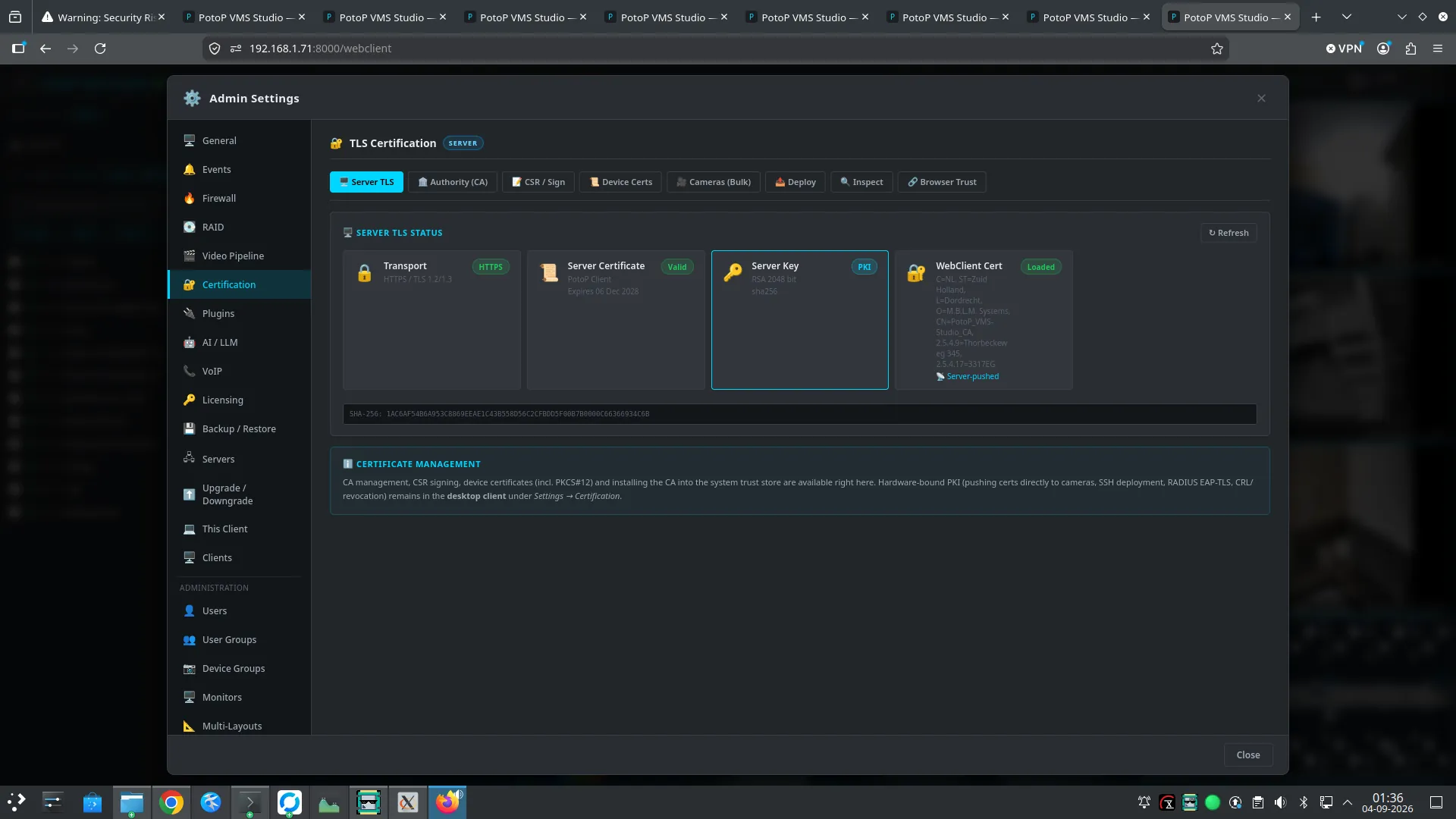Go back in the browser
1456x819 pixels.
[45, 49]
